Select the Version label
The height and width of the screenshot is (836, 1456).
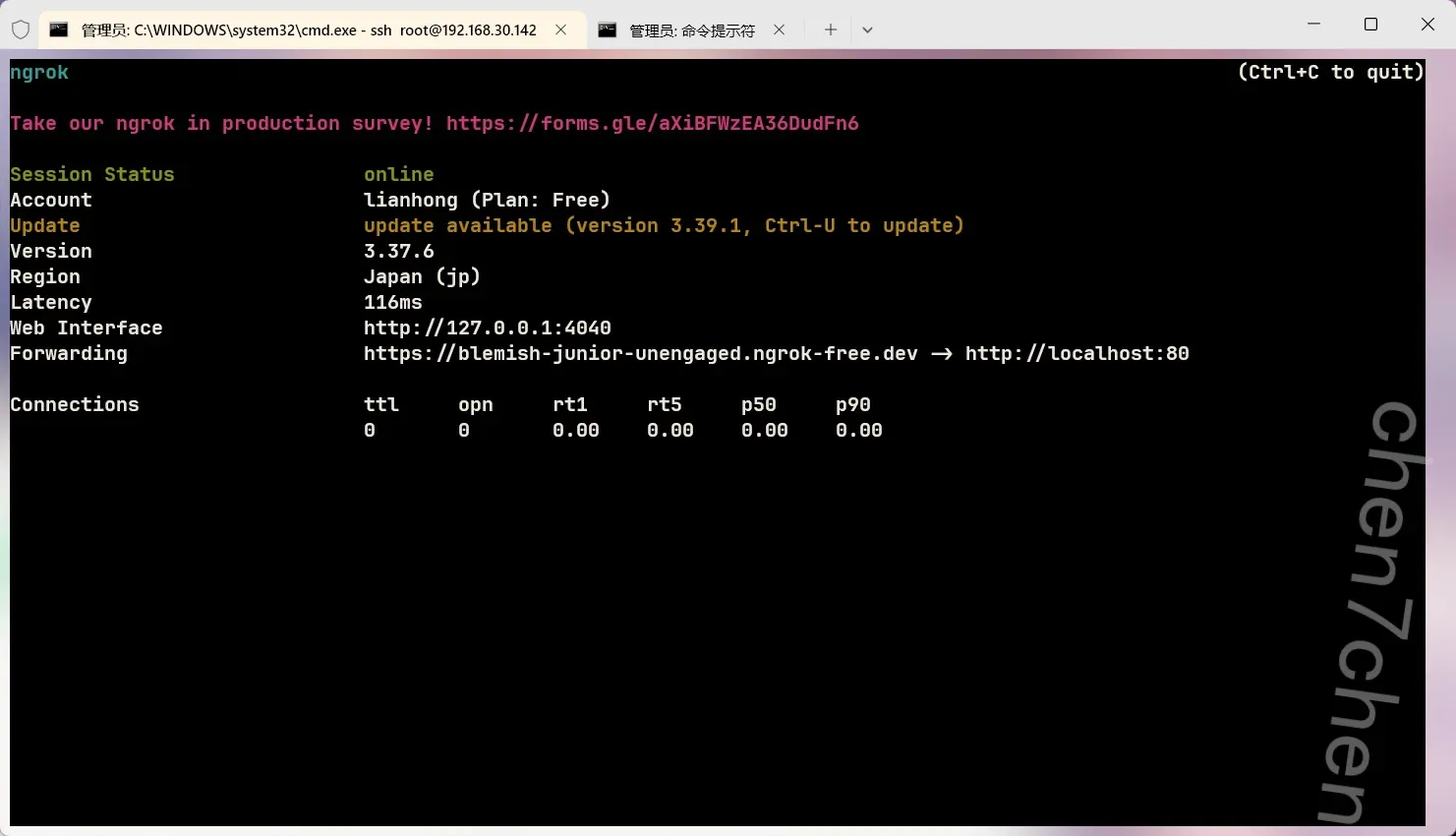51,251
